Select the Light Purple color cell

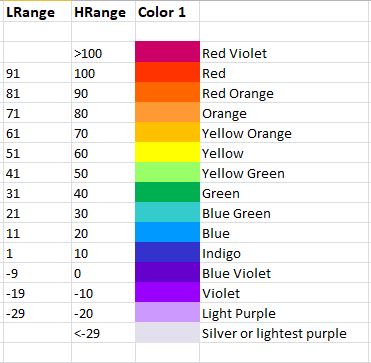point(167,312)
